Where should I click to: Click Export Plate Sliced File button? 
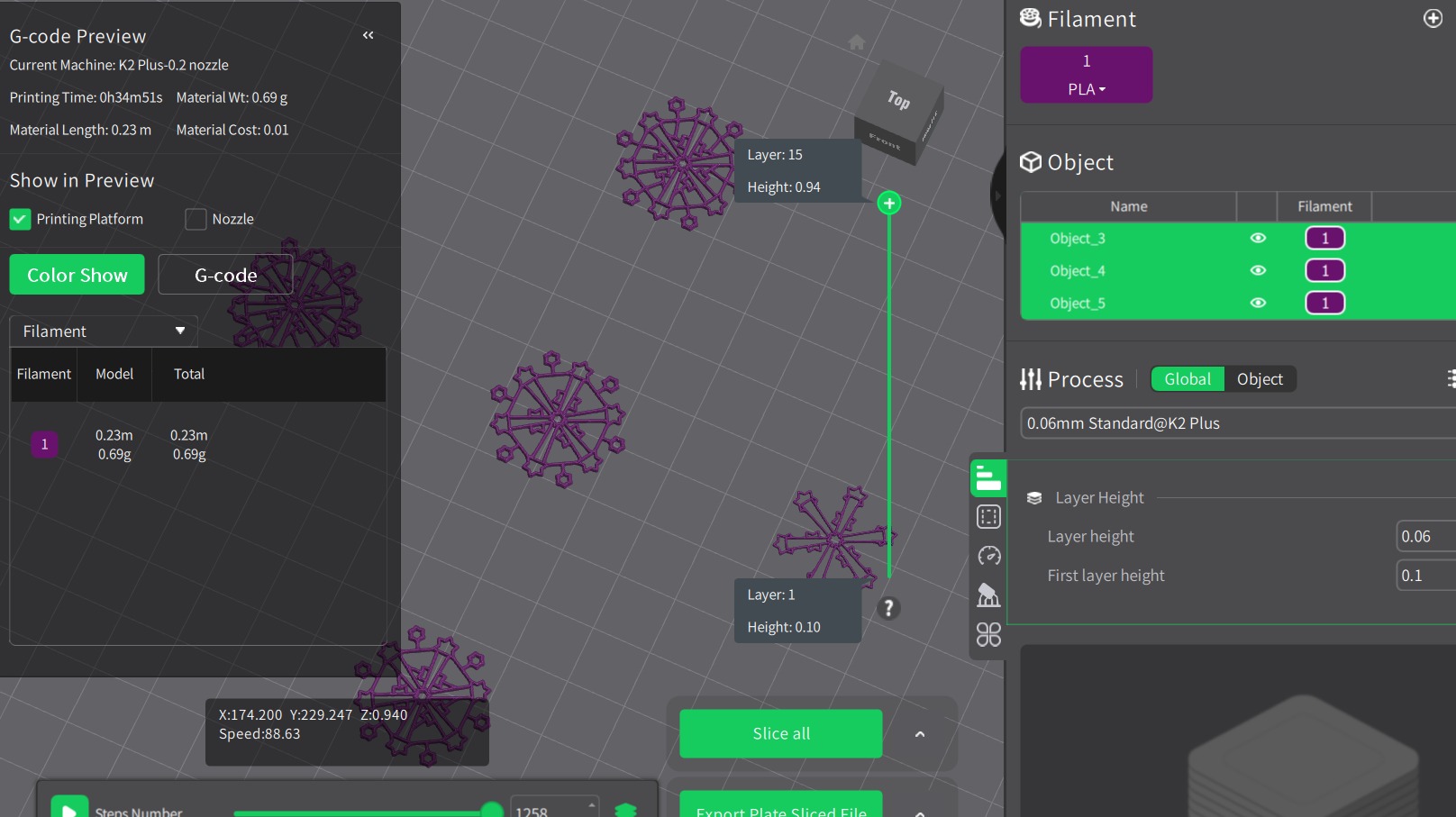click(780, 805)
